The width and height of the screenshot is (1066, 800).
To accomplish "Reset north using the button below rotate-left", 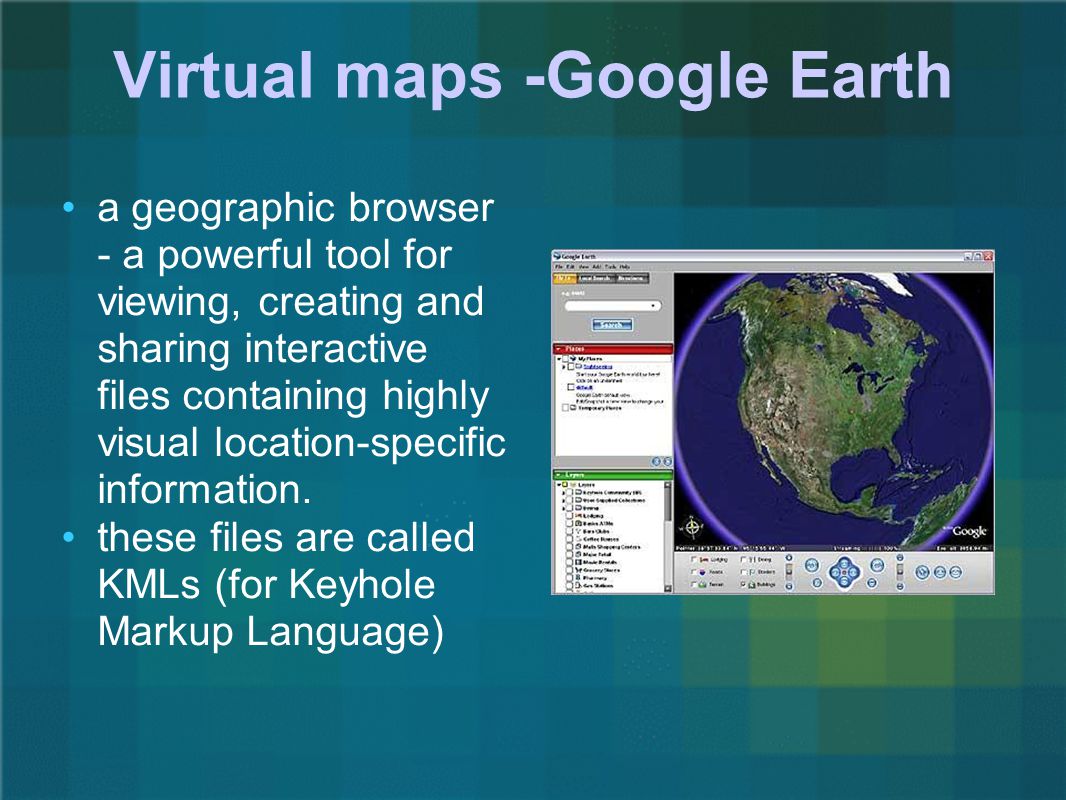I will 817,582.
